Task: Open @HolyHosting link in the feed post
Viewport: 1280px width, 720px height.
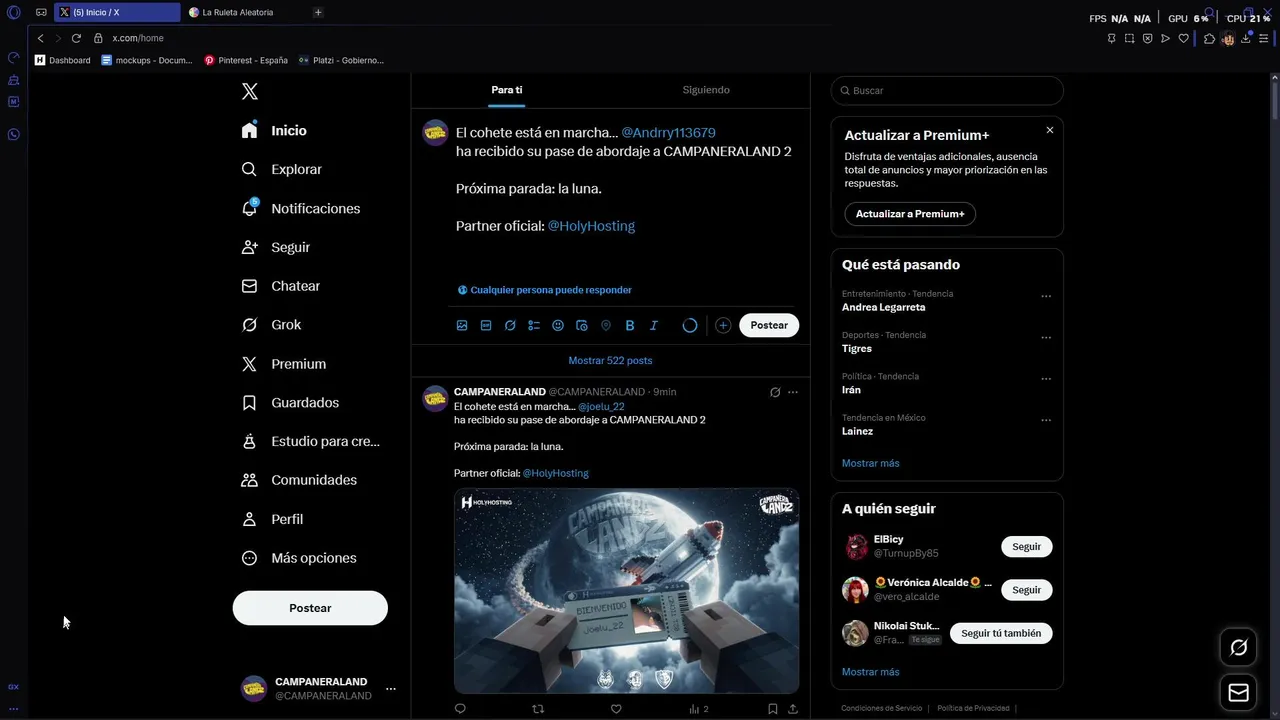Action: pyautogui.click(x=556, y=473)
